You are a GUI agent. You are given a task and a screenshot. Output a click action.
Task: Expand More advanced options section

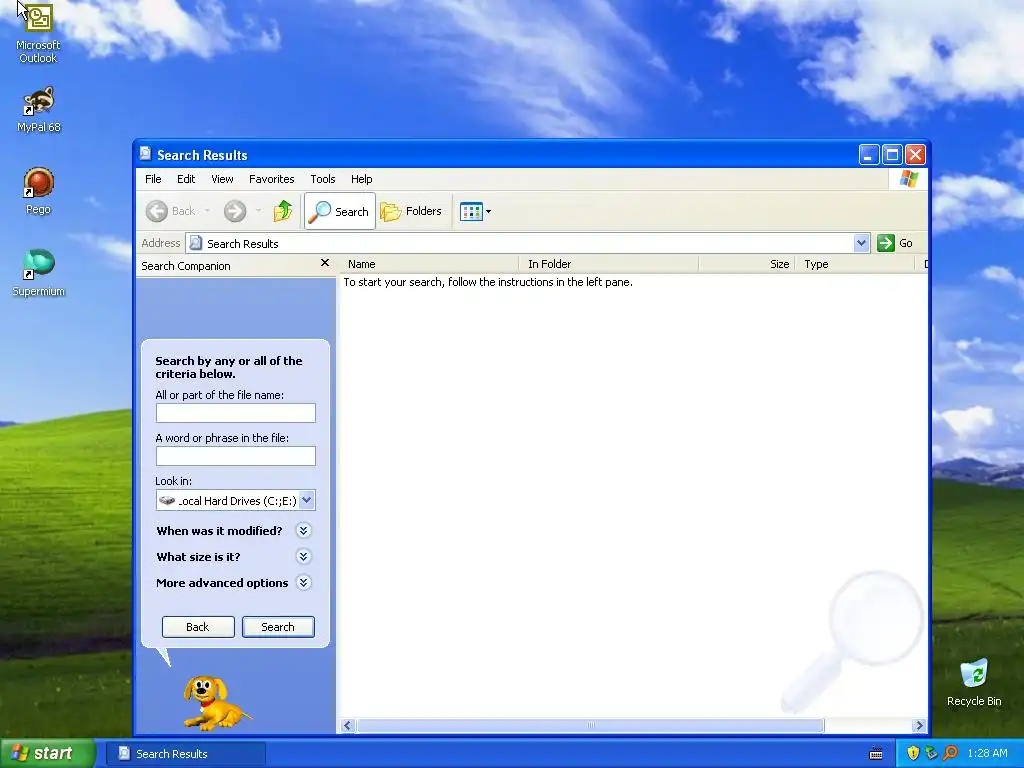point(303,583)
